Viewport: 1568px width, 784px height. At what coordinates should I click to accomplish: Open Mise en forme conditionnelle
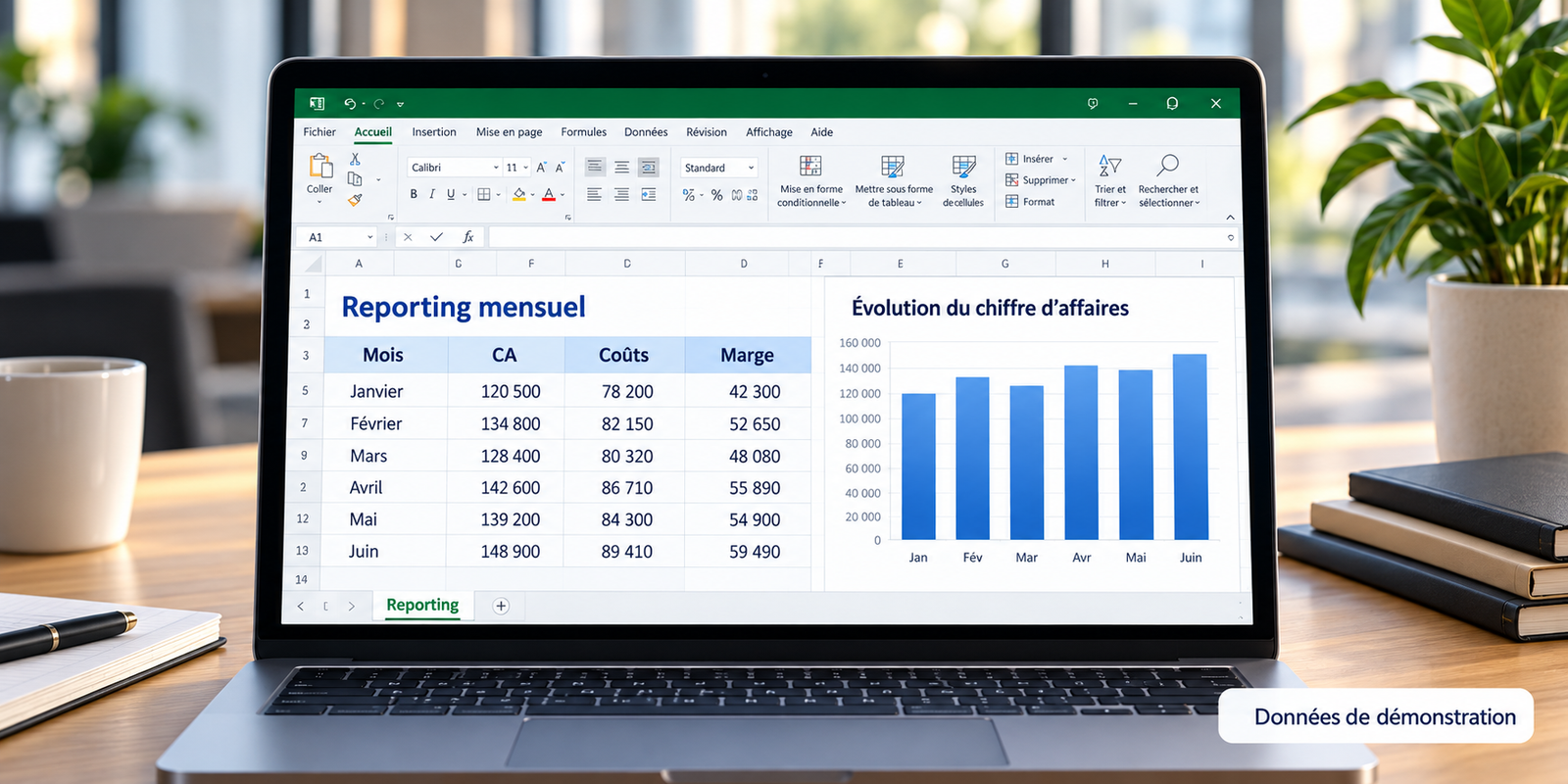[810, 181]
